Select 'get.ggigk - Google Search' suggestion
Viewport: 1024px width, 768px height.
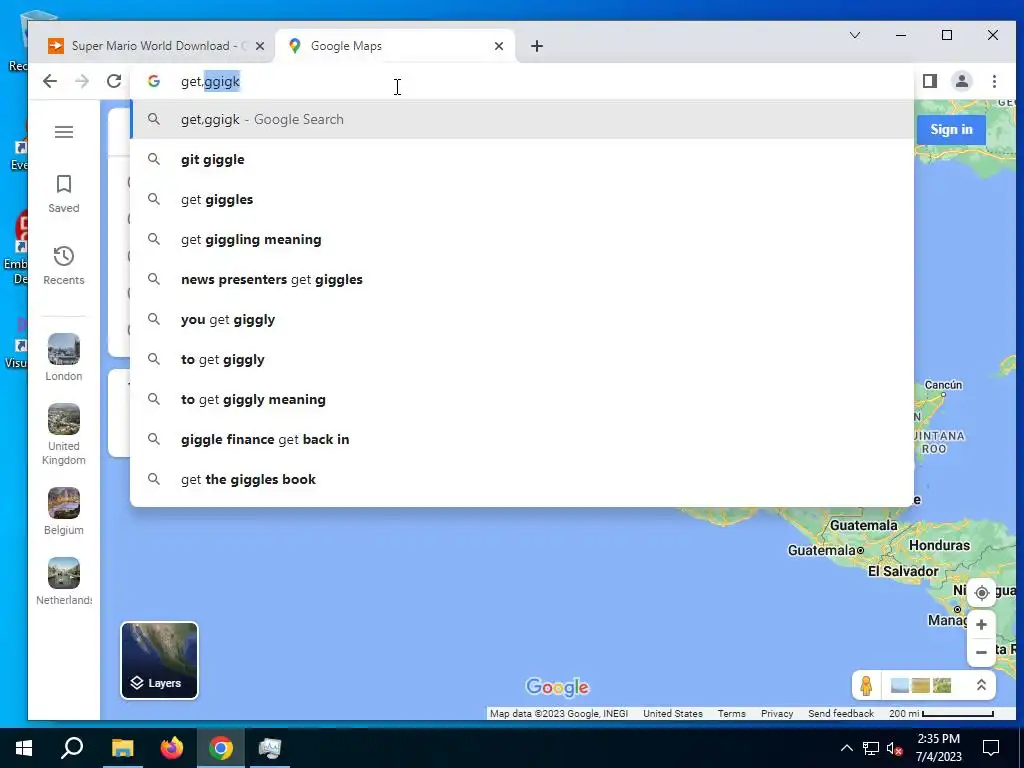coord(522,120)
